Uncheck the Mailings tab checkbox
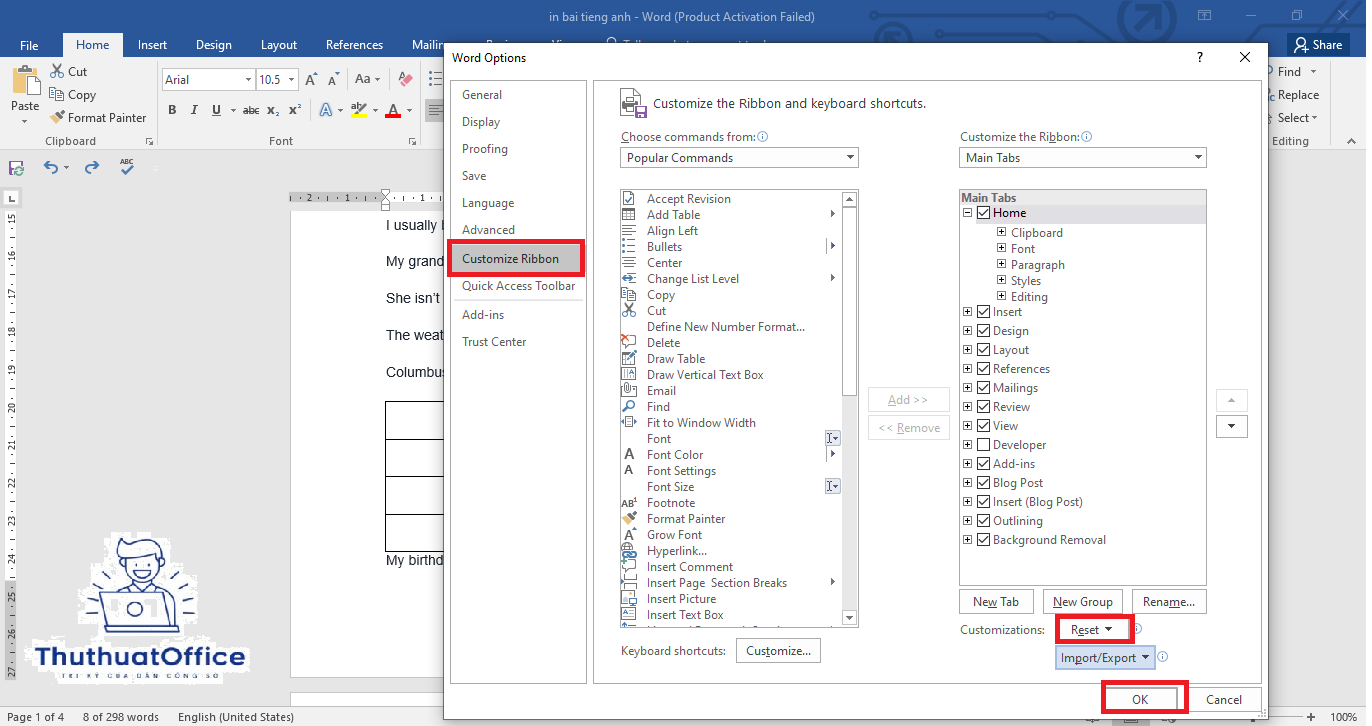The image size is (1372, 726). point(984,388)
